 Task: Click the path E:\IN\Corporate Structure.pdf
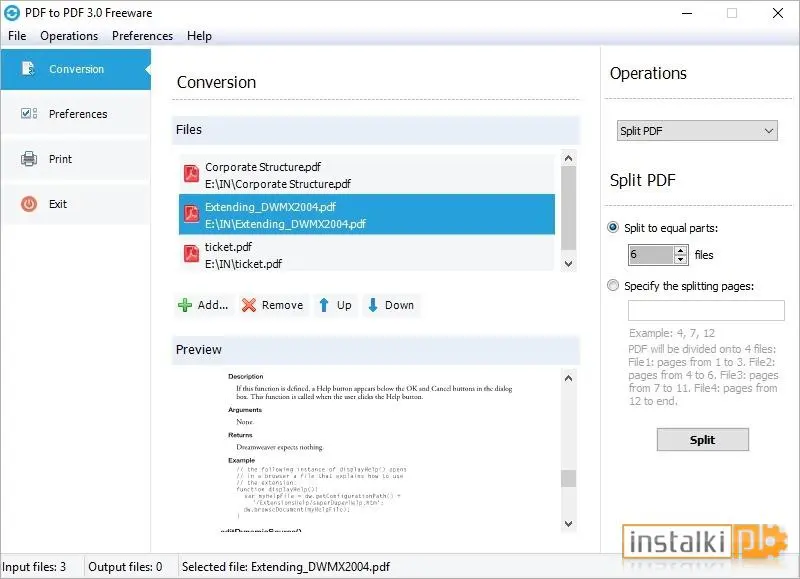pyautogui.click(x=278, y=184)
